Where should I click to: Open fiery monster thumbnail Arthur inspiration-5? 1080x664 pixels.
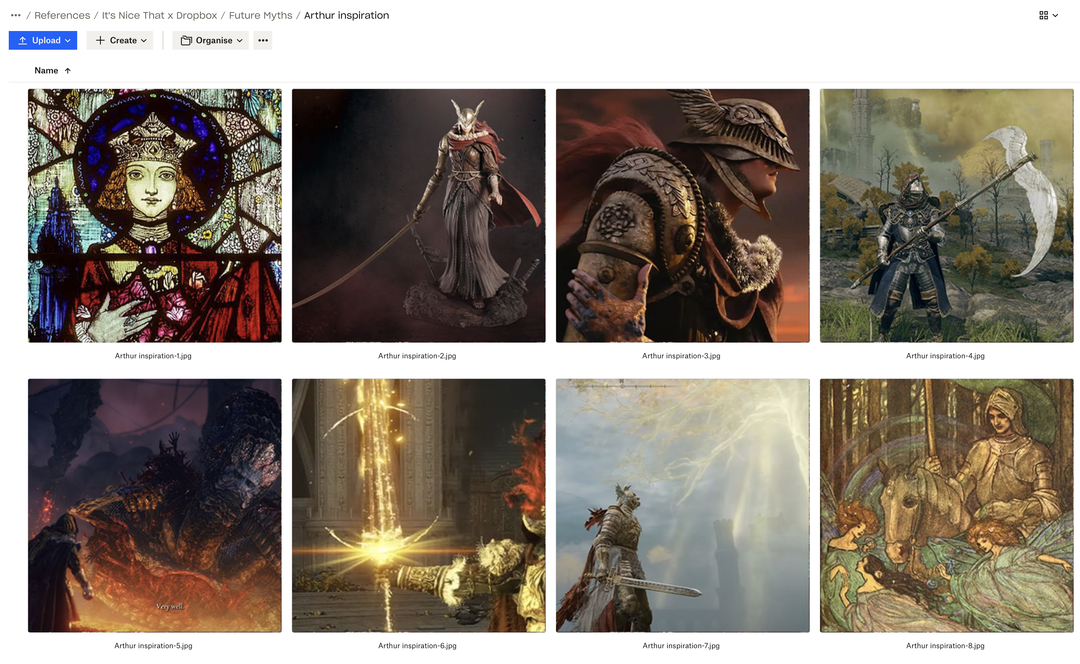pyautogui.click(x=155, y=506)
